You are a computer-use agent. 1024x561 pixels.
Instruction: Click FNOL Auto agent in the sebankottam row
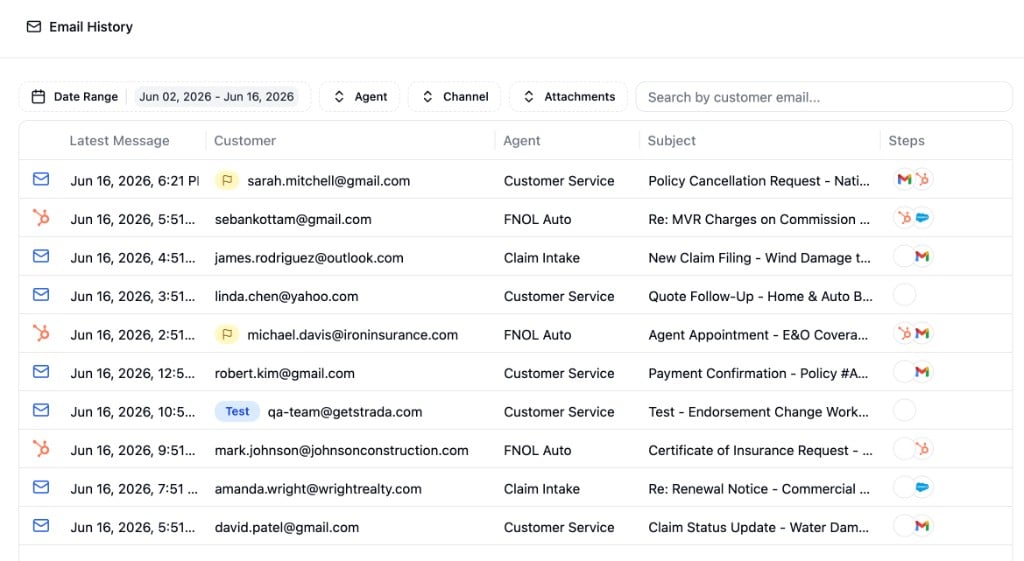537,219
